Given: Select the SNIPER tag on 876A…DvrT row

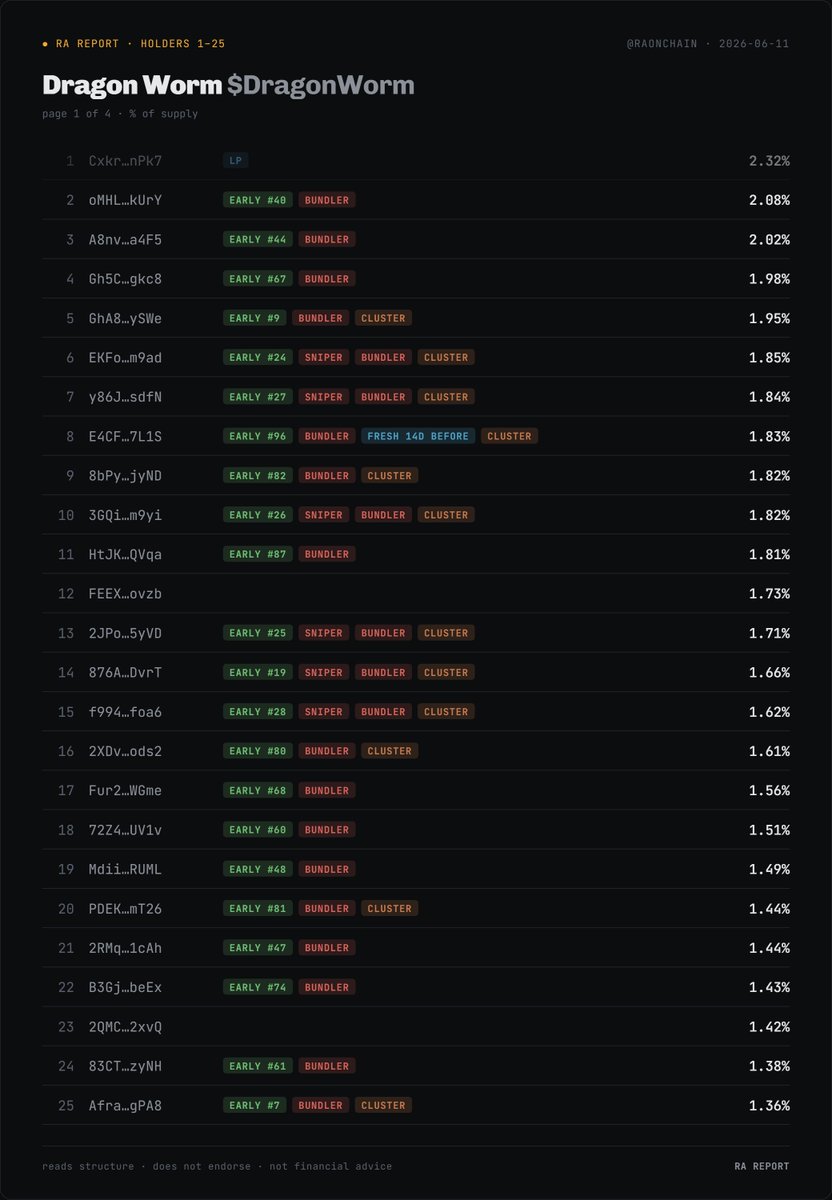Looking at the screenshot, I should click(x=324, y=672).
